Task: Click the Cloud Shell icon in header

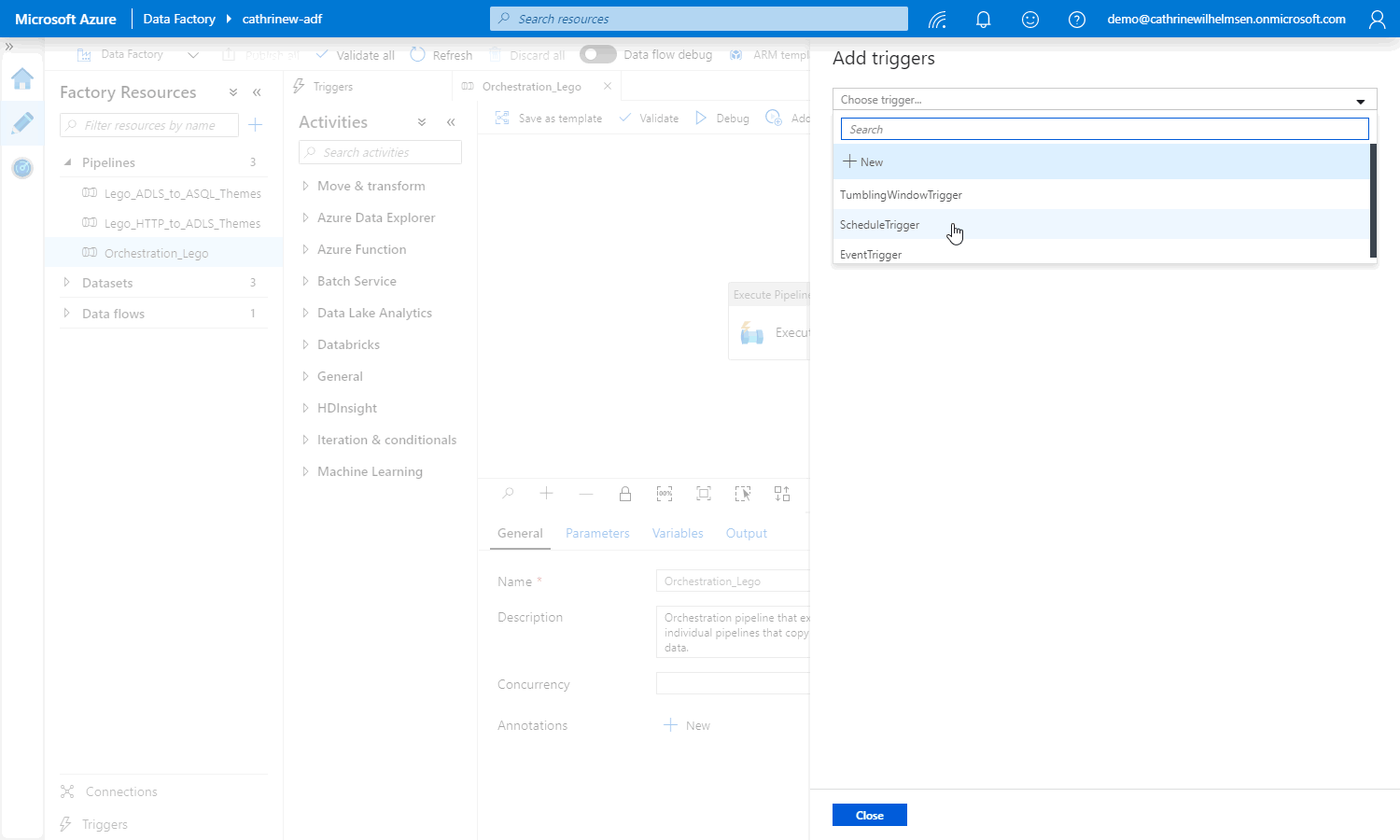Action: point(937,19)
